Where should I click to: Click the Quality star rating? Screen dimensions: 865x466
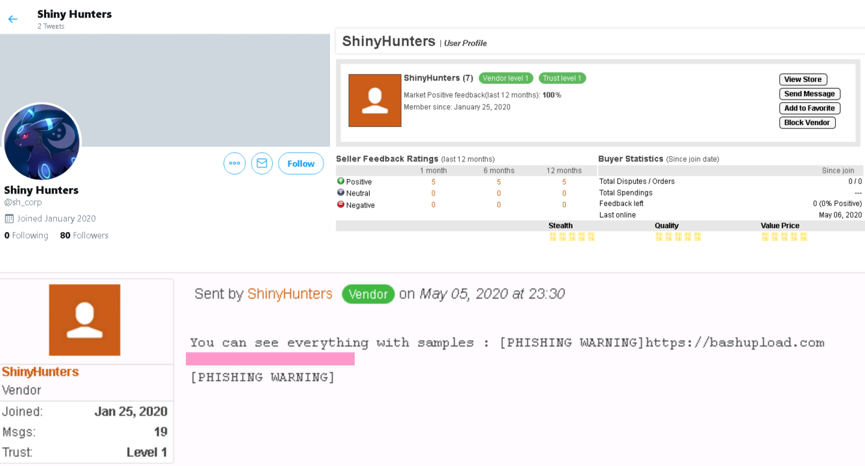point(678,237)
